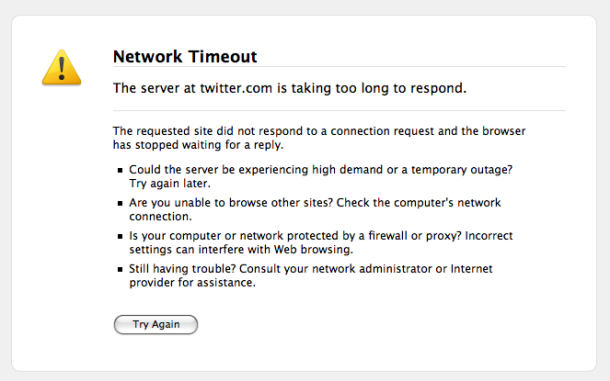The width and height of the screenshot is (610, 381).
Task: Click the 'provider for assistance.' line
Action: (192, 283)
